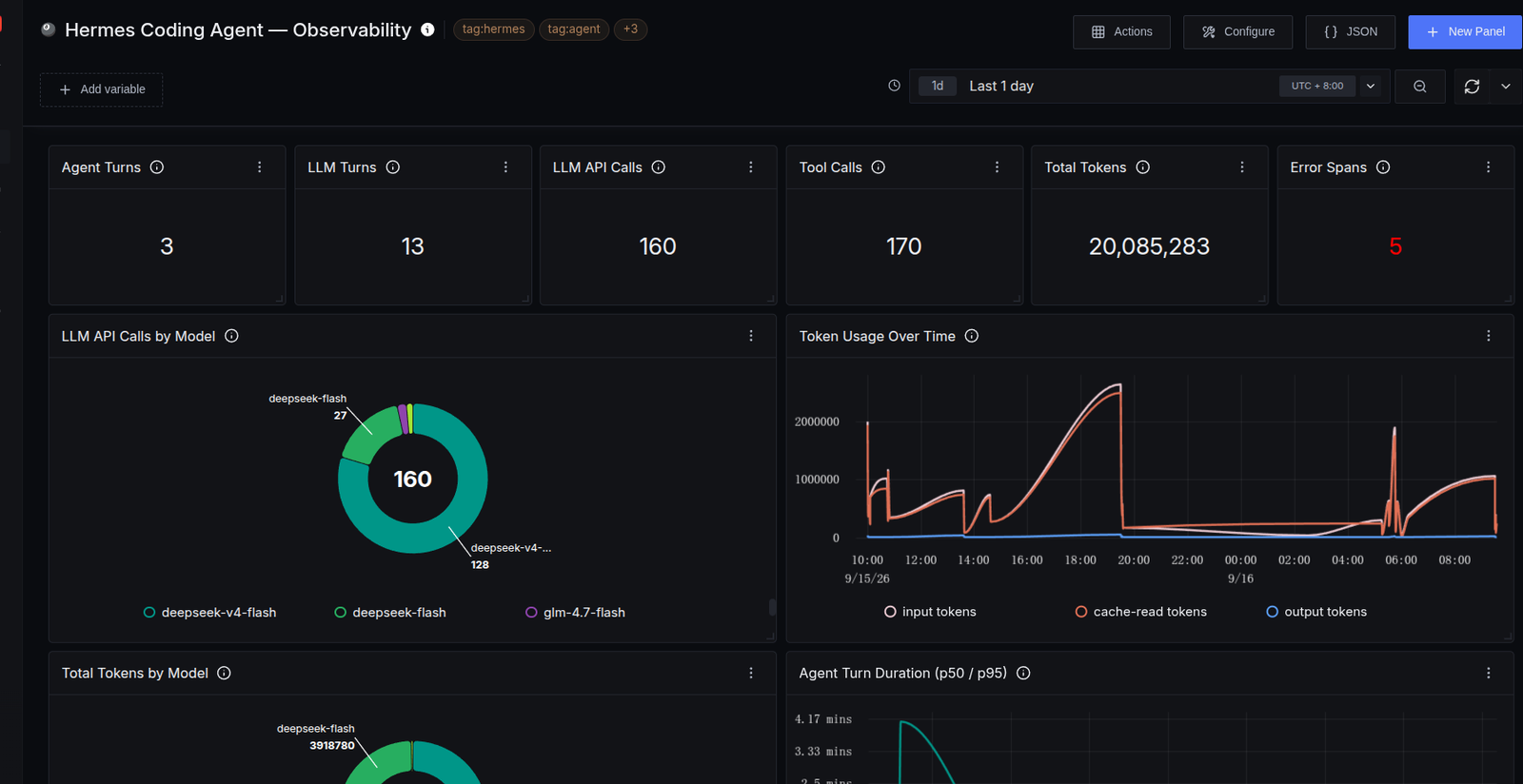
Task: Click the New Panel button
Action: [x=1465, y=31]
